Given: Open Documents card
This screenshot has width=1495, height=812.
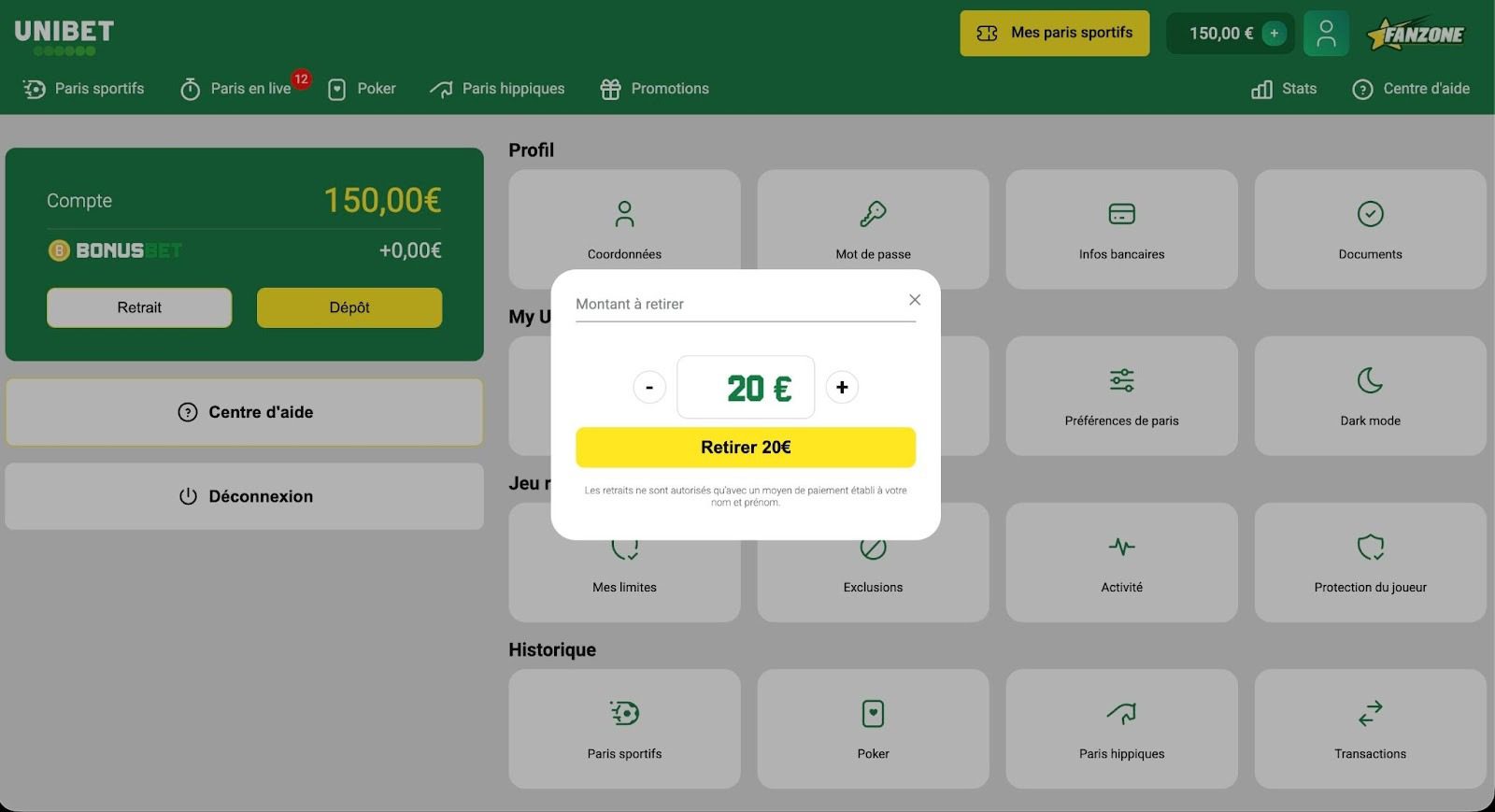Looking at the screenshot, I should (x=1370, y=229).
